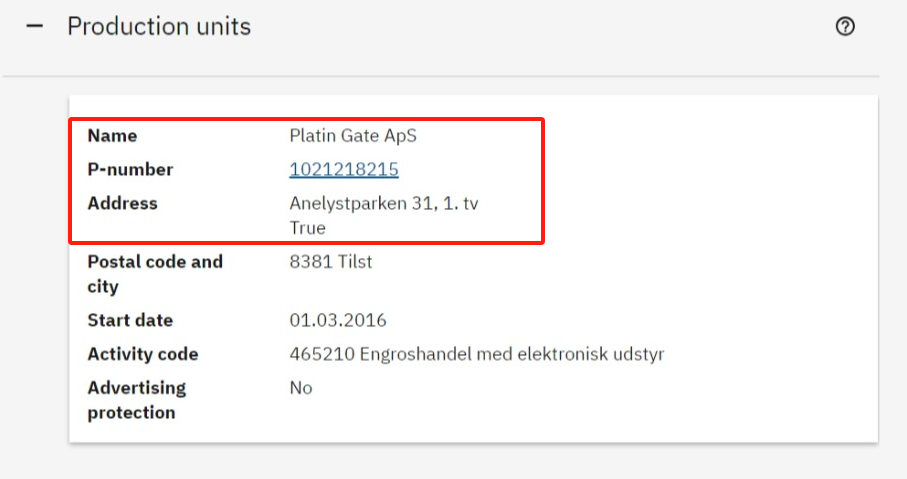The width and height of the screenshot is (907, 479).
Task: Click the Advertising protection value 'No'
Action: [x=301, y=388]
